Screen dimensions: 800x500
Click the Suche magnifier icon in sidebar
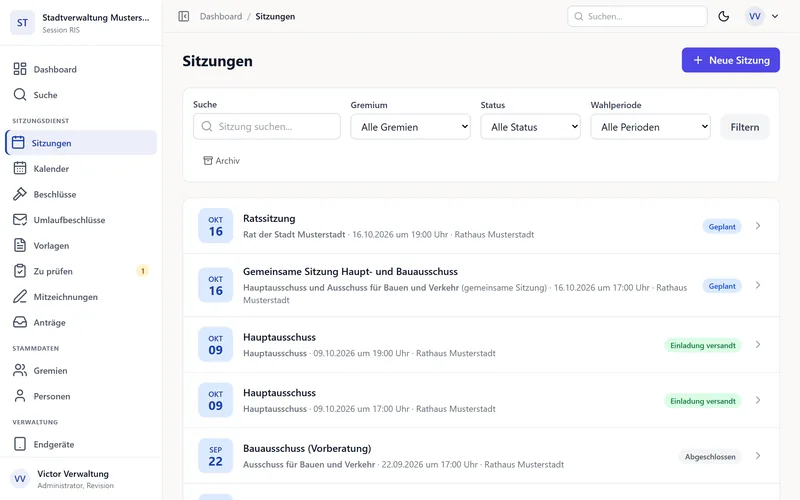tap(20, 95)
